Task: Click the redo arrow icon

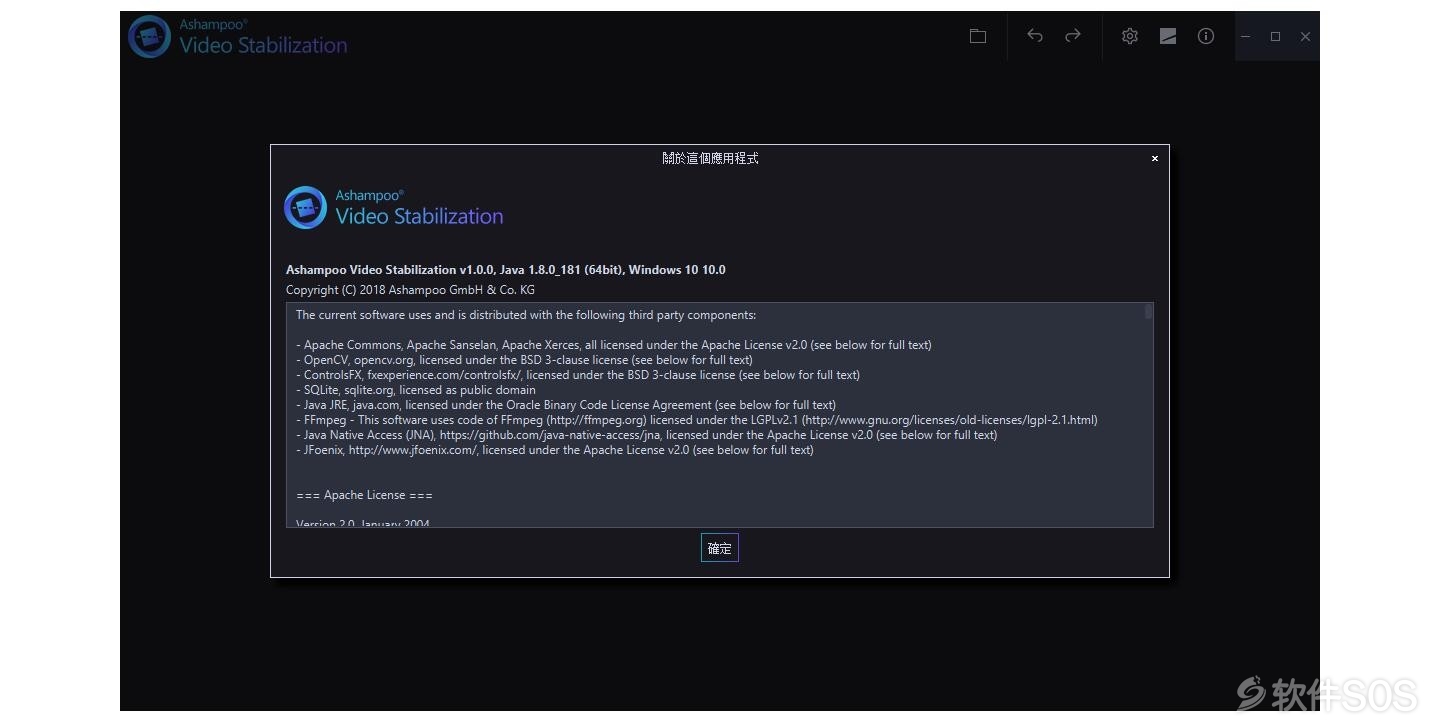Action: coord(1073,36)
